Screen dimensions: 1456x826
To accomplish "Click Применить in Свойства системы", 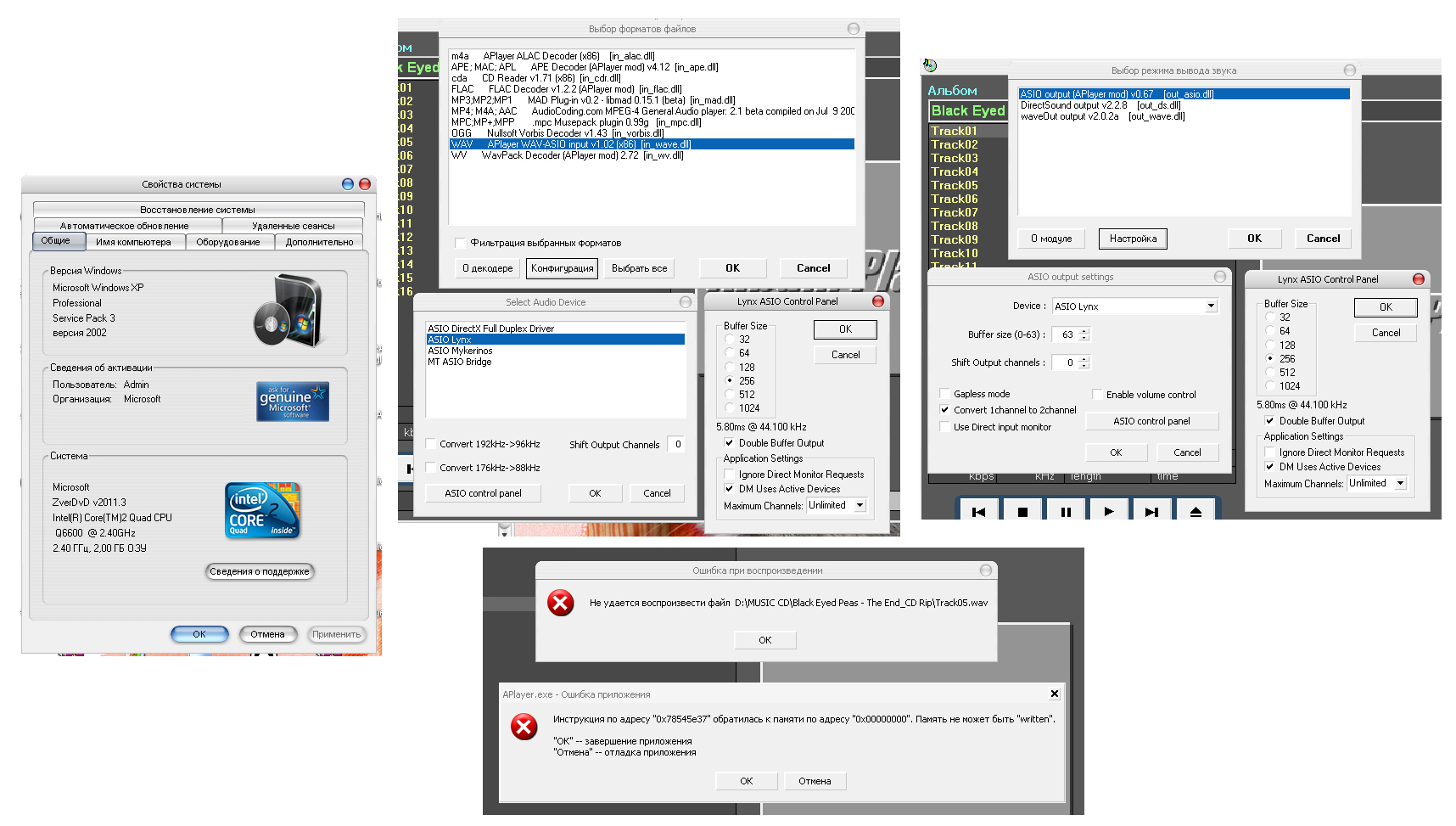I will pos(336,634).
